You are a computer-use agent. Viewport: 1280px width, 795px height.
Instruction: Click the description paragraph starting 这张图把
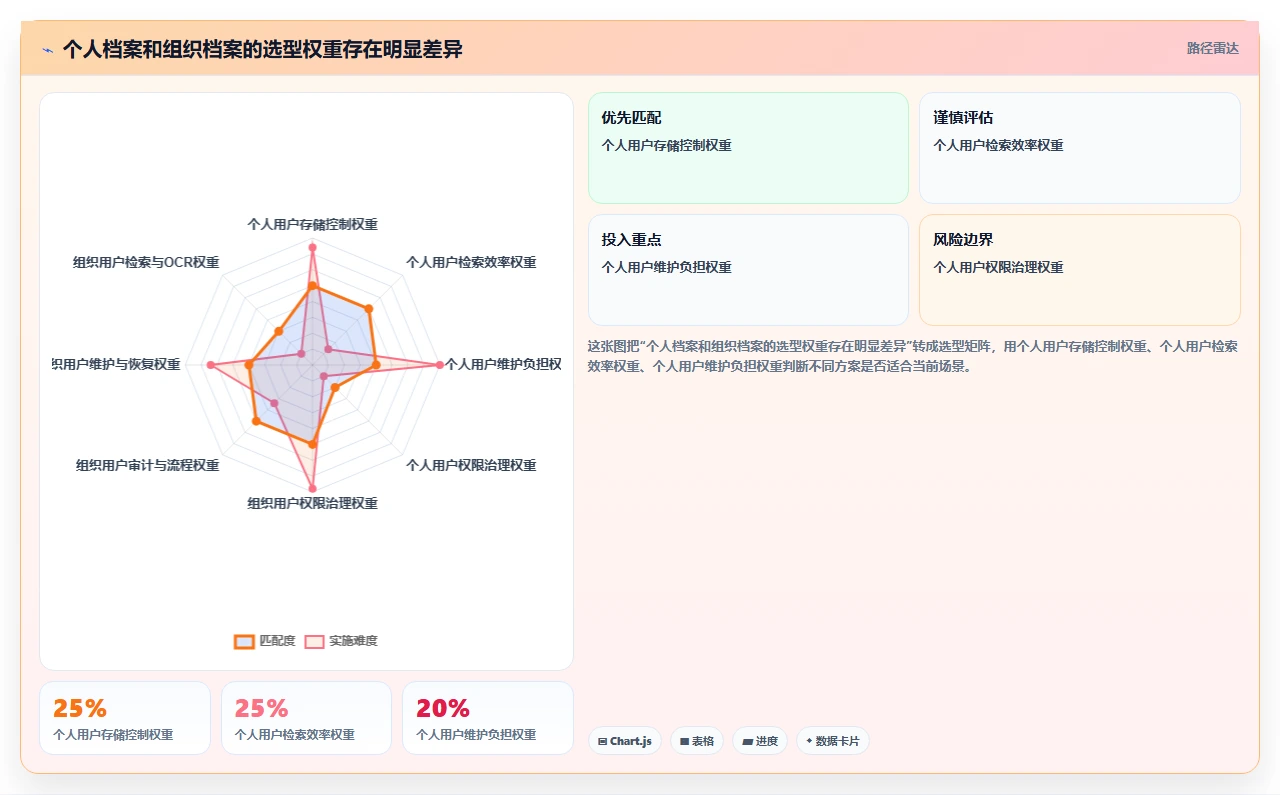(x=913, y=356)
